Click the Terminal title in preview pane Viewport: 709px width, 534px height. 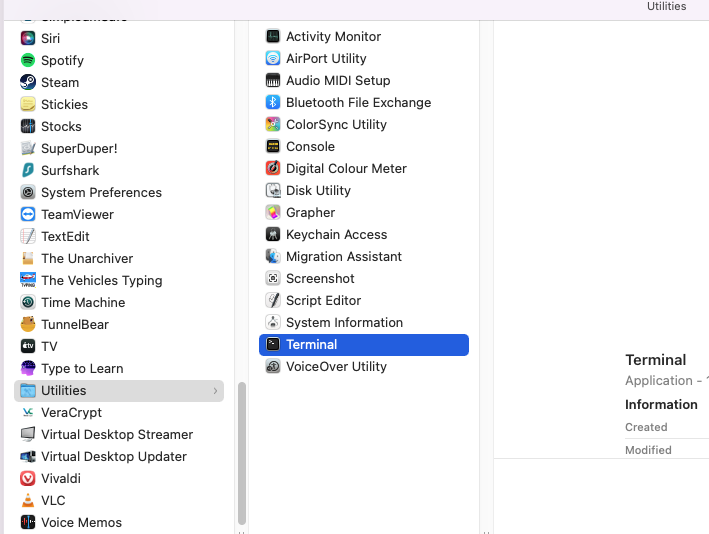(x=656, y=360)
